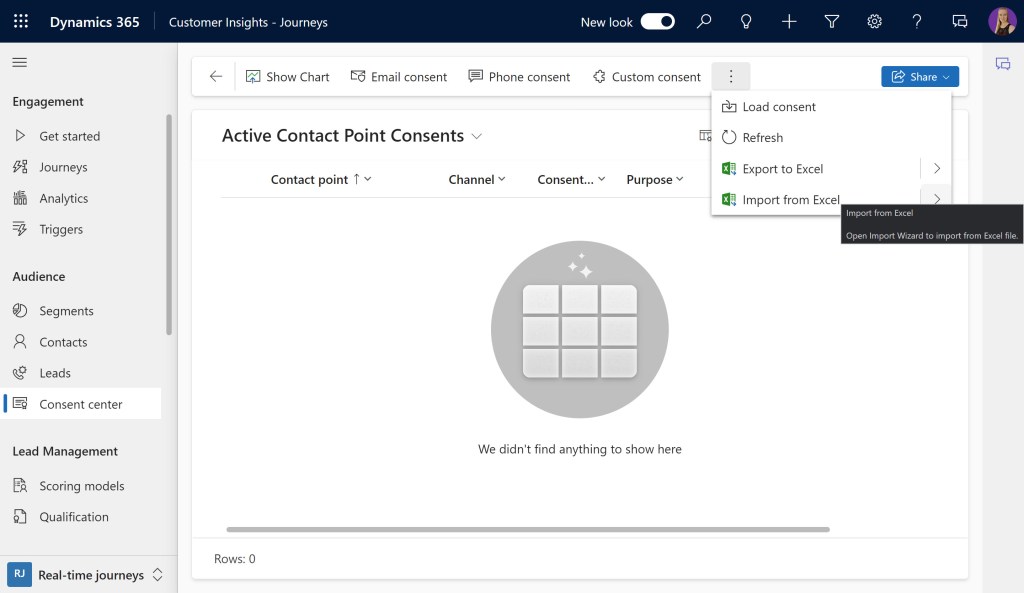Expand the Export to Excel submenu
Viewport: 1024px width, 593px height.
point(936,168)
